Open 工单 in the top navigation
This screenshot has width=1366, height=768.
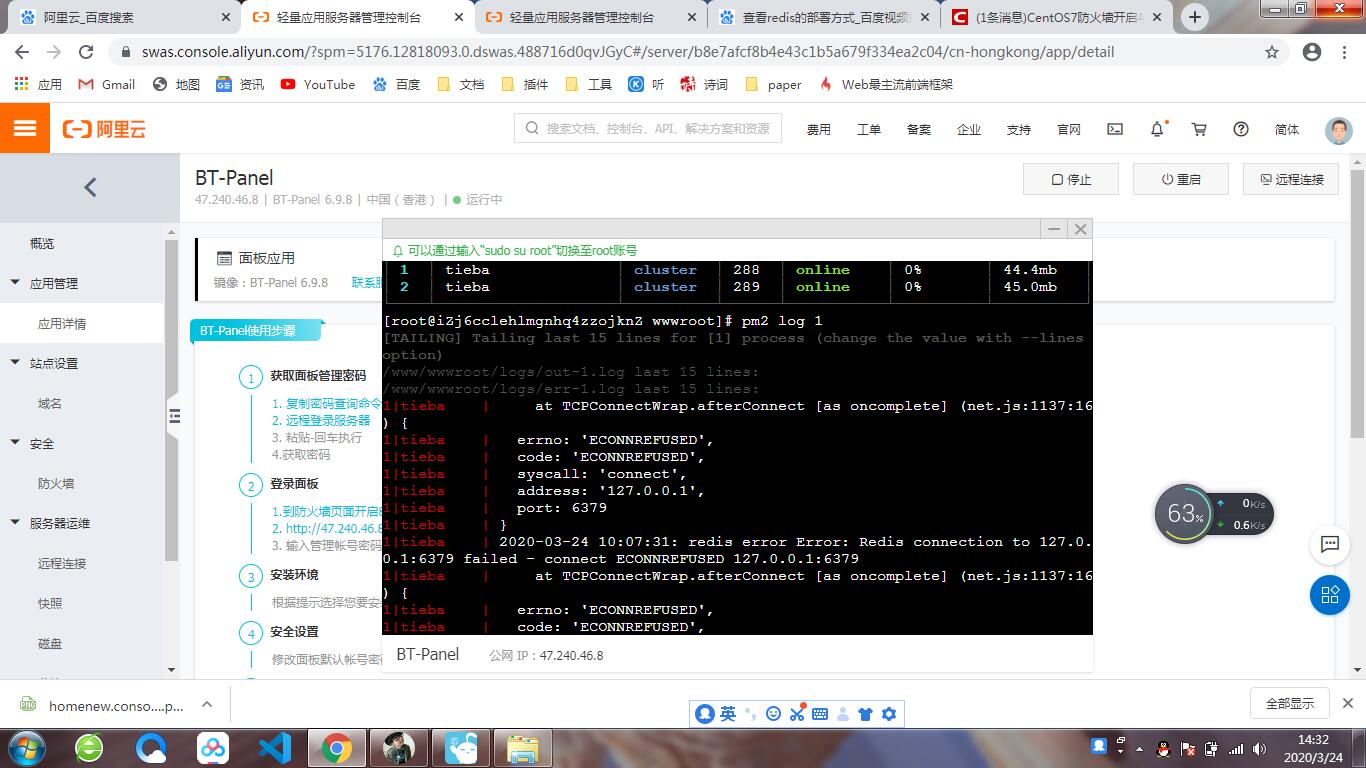(869, 129)
